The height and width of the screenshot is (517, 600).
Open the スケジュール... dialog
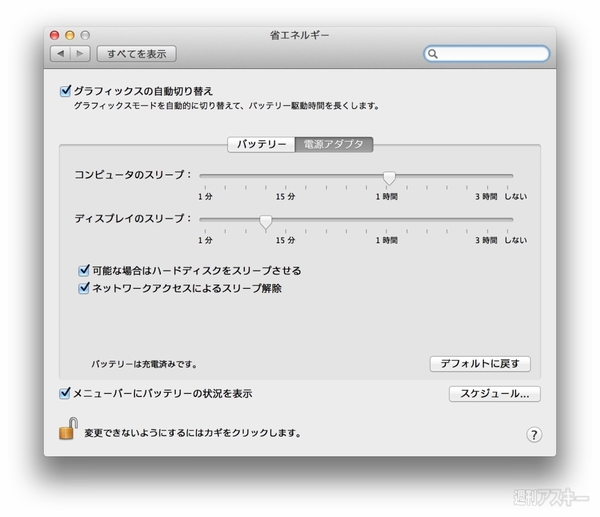click(494, 394)
